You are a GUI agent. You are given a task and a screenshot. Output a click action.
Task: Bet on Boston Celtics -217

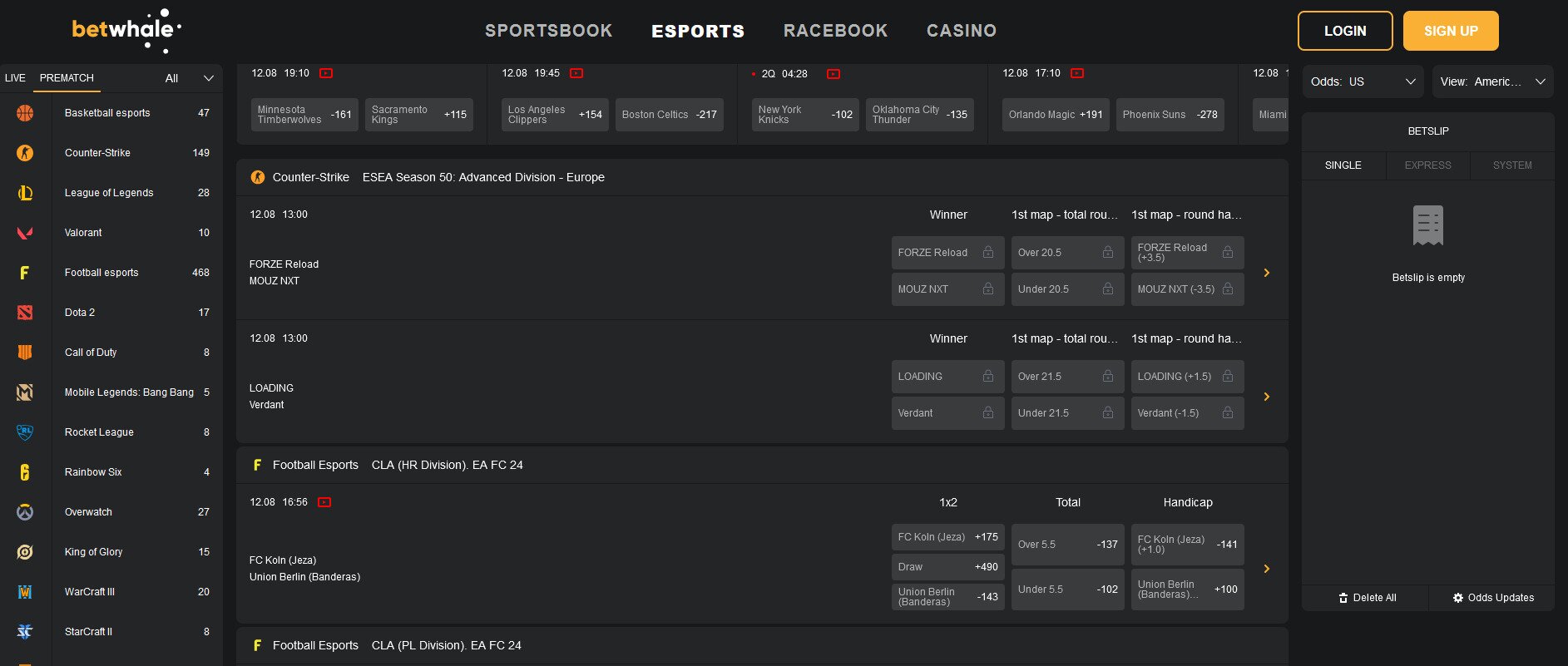(x=670, y=115)
